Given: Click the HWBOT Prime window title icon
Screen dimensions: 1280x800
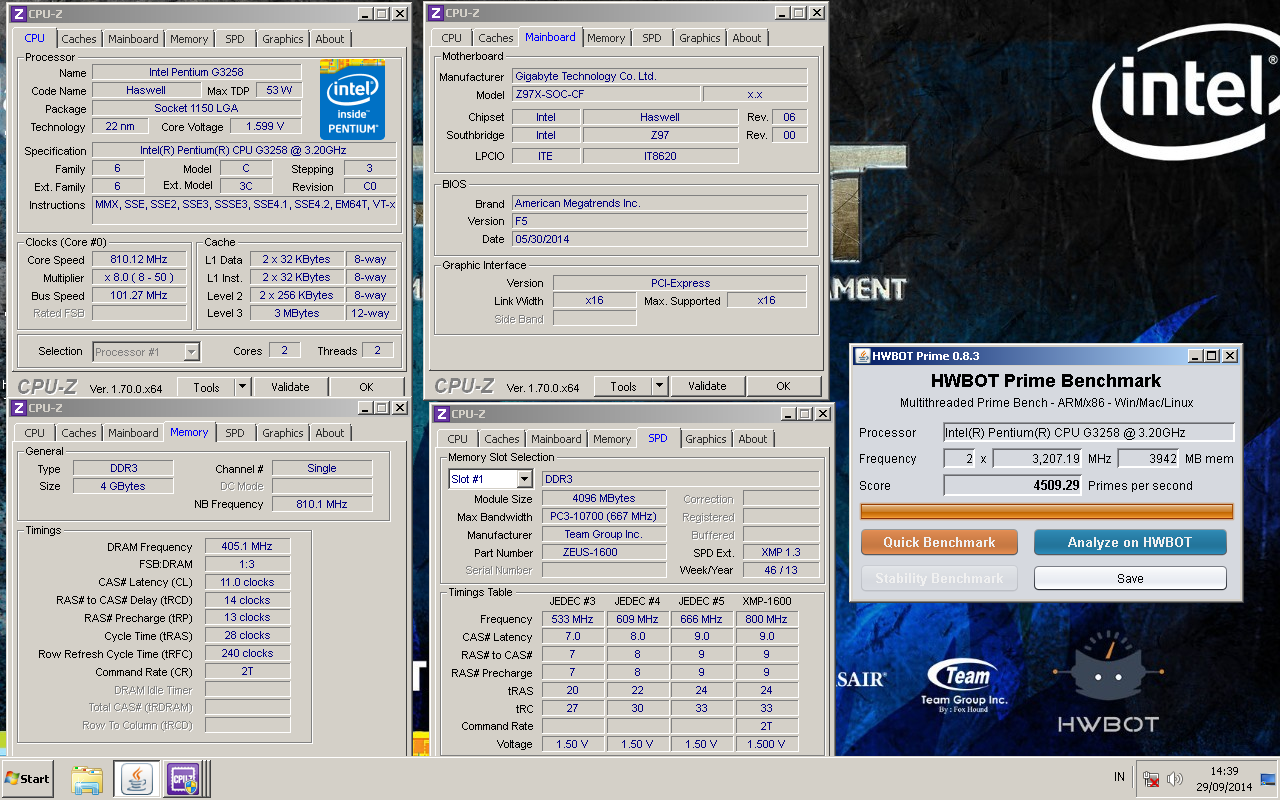Looking at the screenshot, I should [861, 356].
